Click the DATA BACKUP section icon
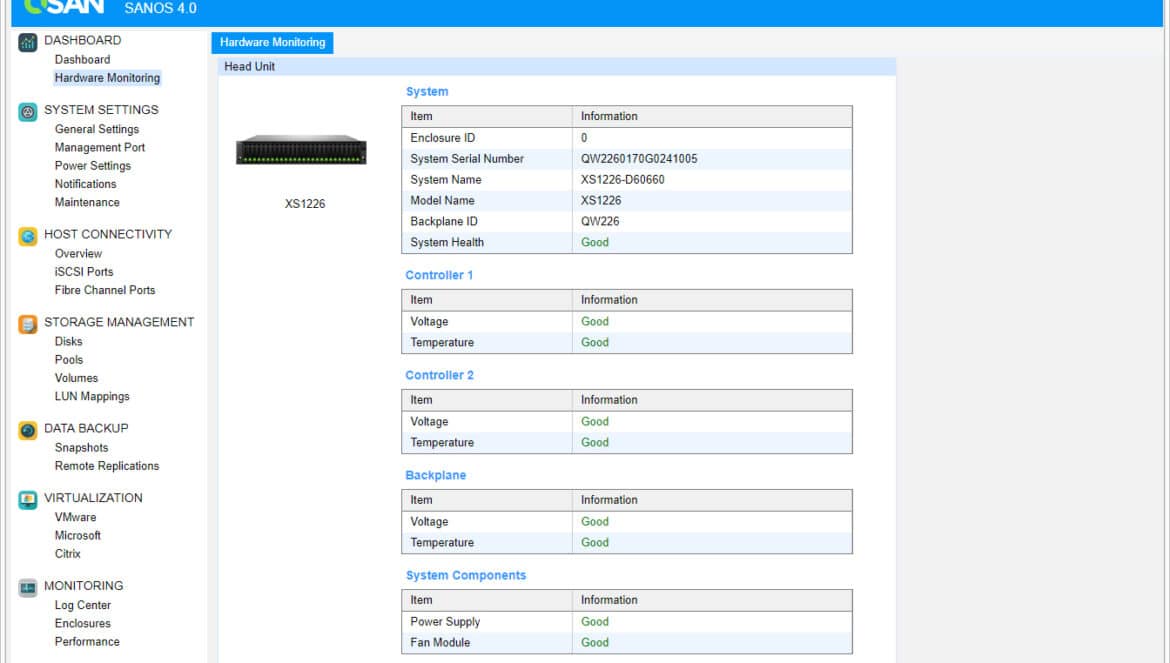This screenshot has height=663, width=1170. (x=28, y=430)
